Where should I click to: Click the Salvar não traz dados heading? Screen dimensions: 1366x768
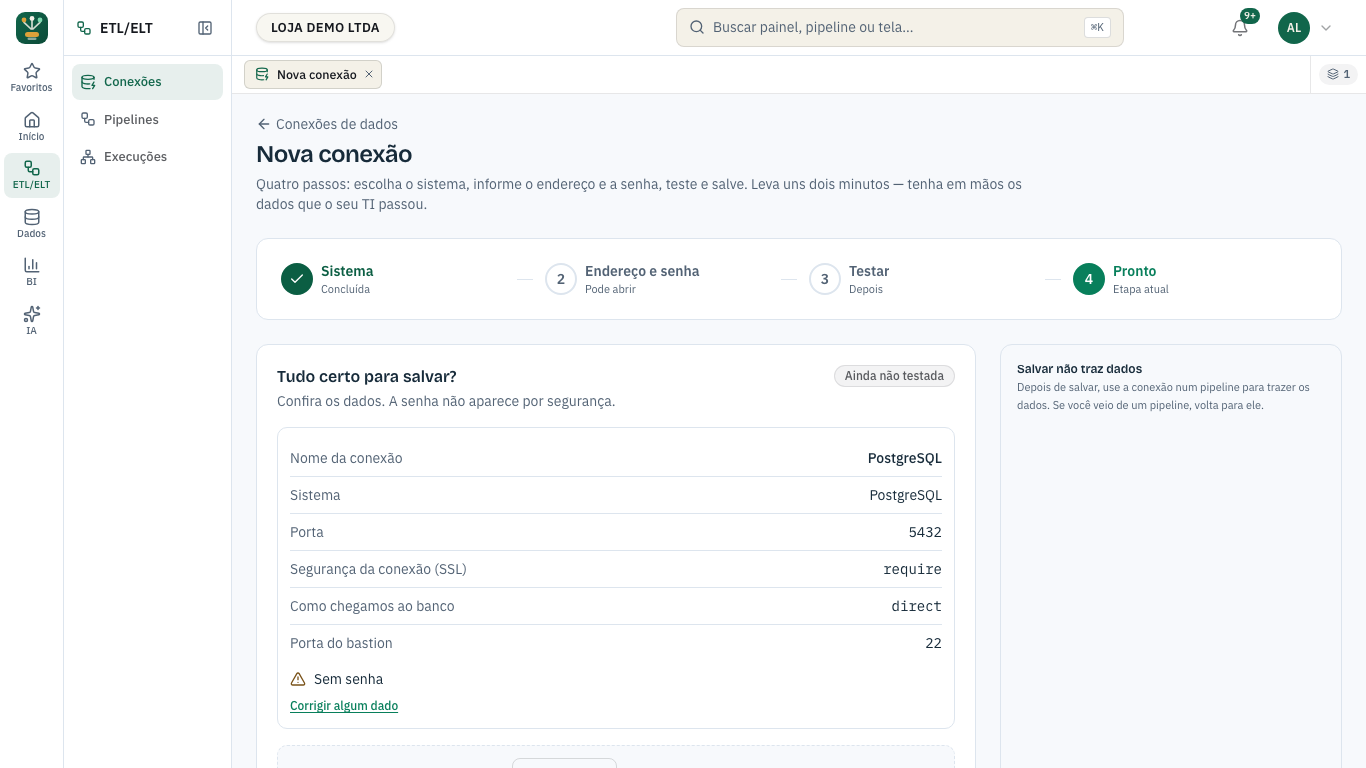(1079, 369)
